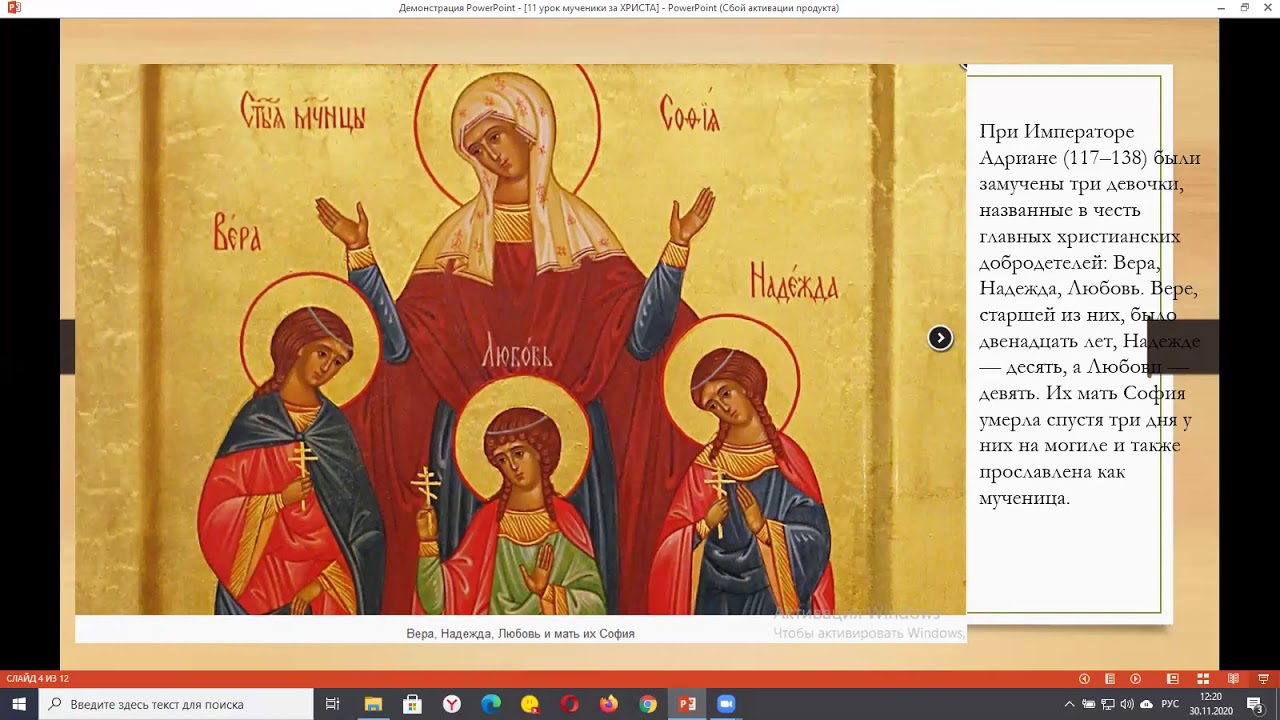Click the icon caption below the picture
This screenshot has height=720, width=1280.
520,634
